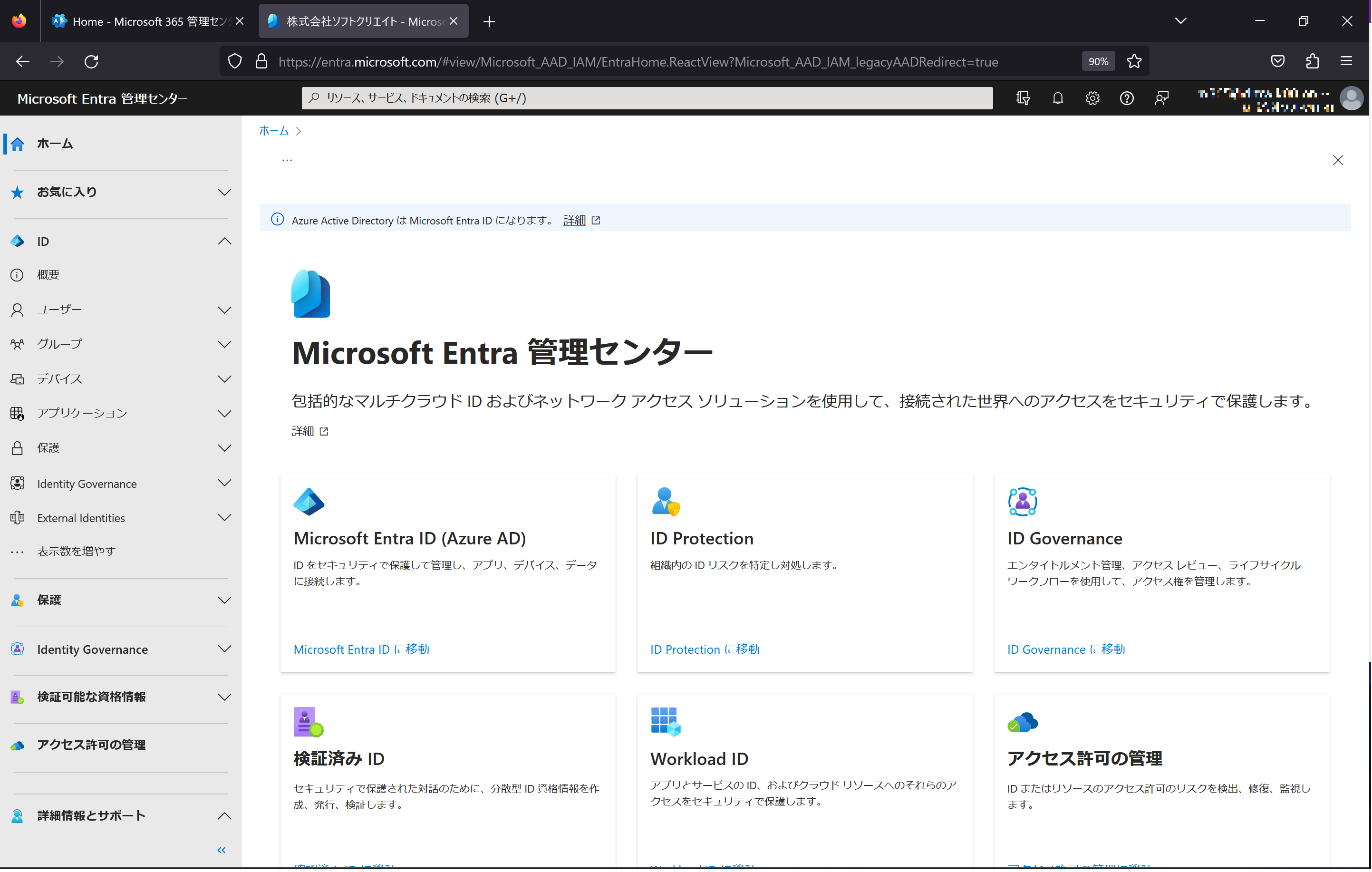Open the notifications bell

[1057, 98]
